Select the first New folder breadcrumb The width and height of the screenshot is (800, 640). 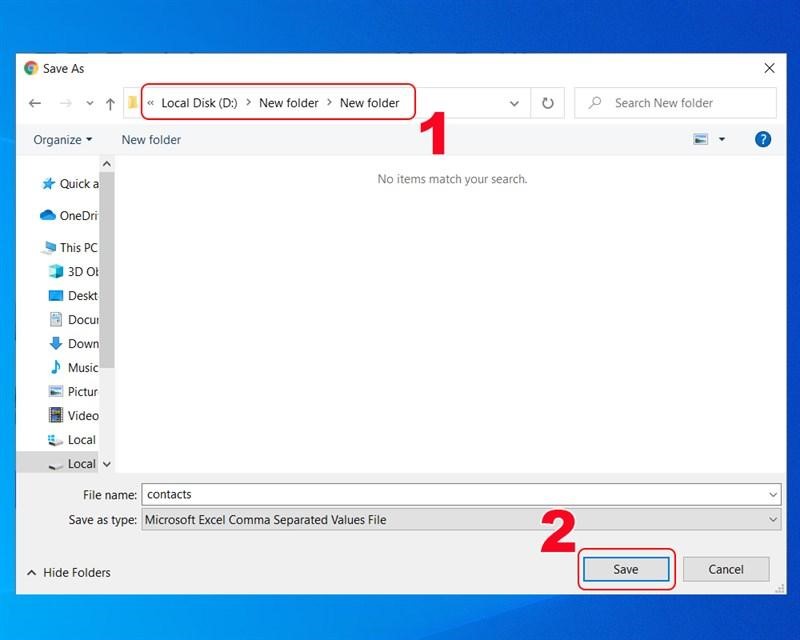pyautogui.click(x=288, y=103)
